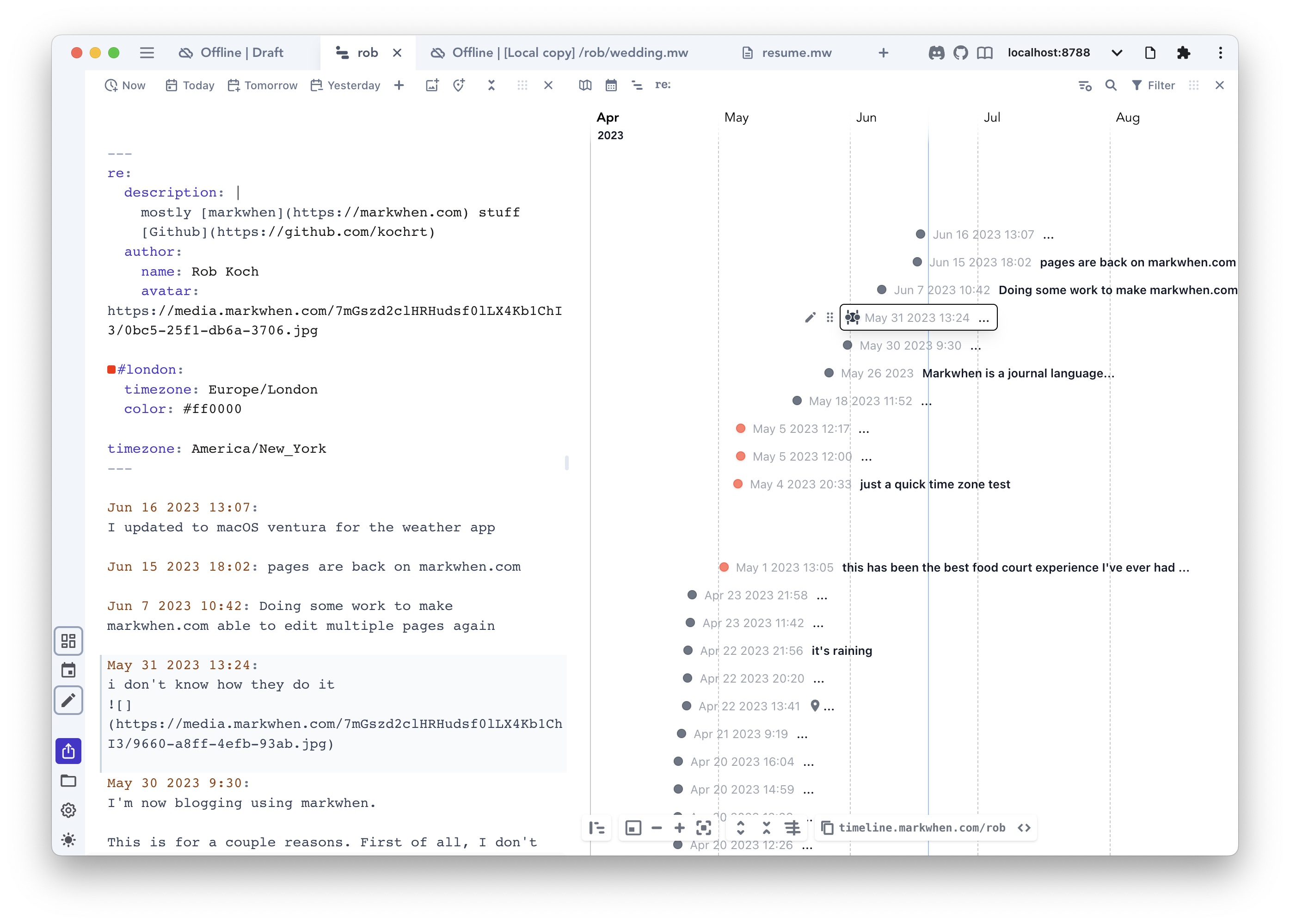
Task: Click the location pin on Apr 22 13:41 event
Action: point(815,706)
